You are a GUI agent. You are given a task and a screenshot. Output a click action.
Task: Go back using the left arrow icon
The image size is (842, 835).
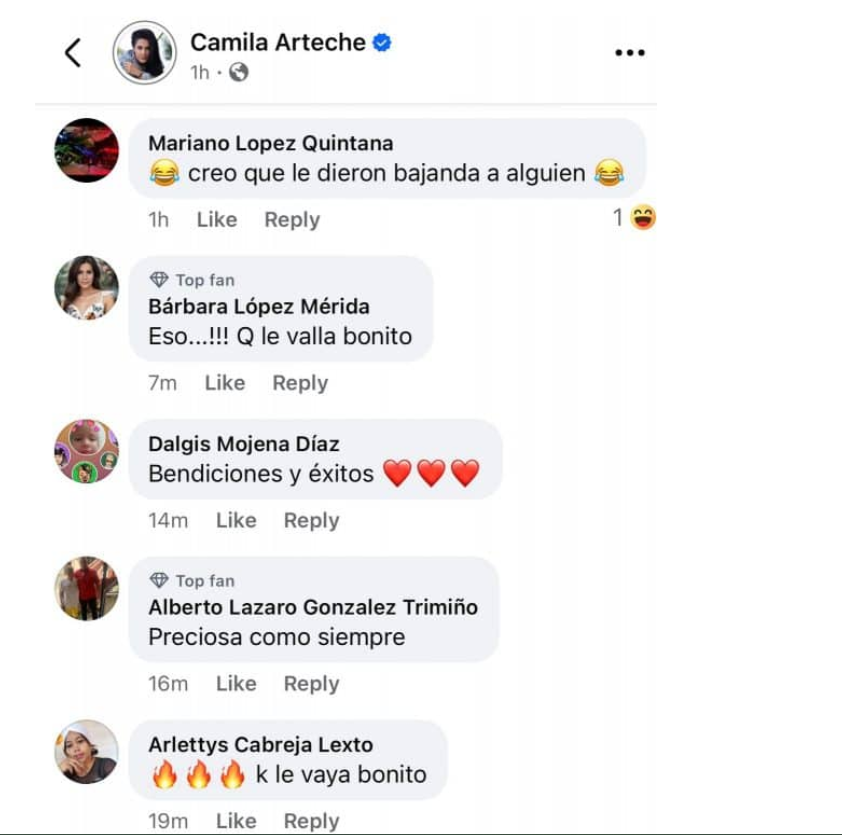point(73,53)
